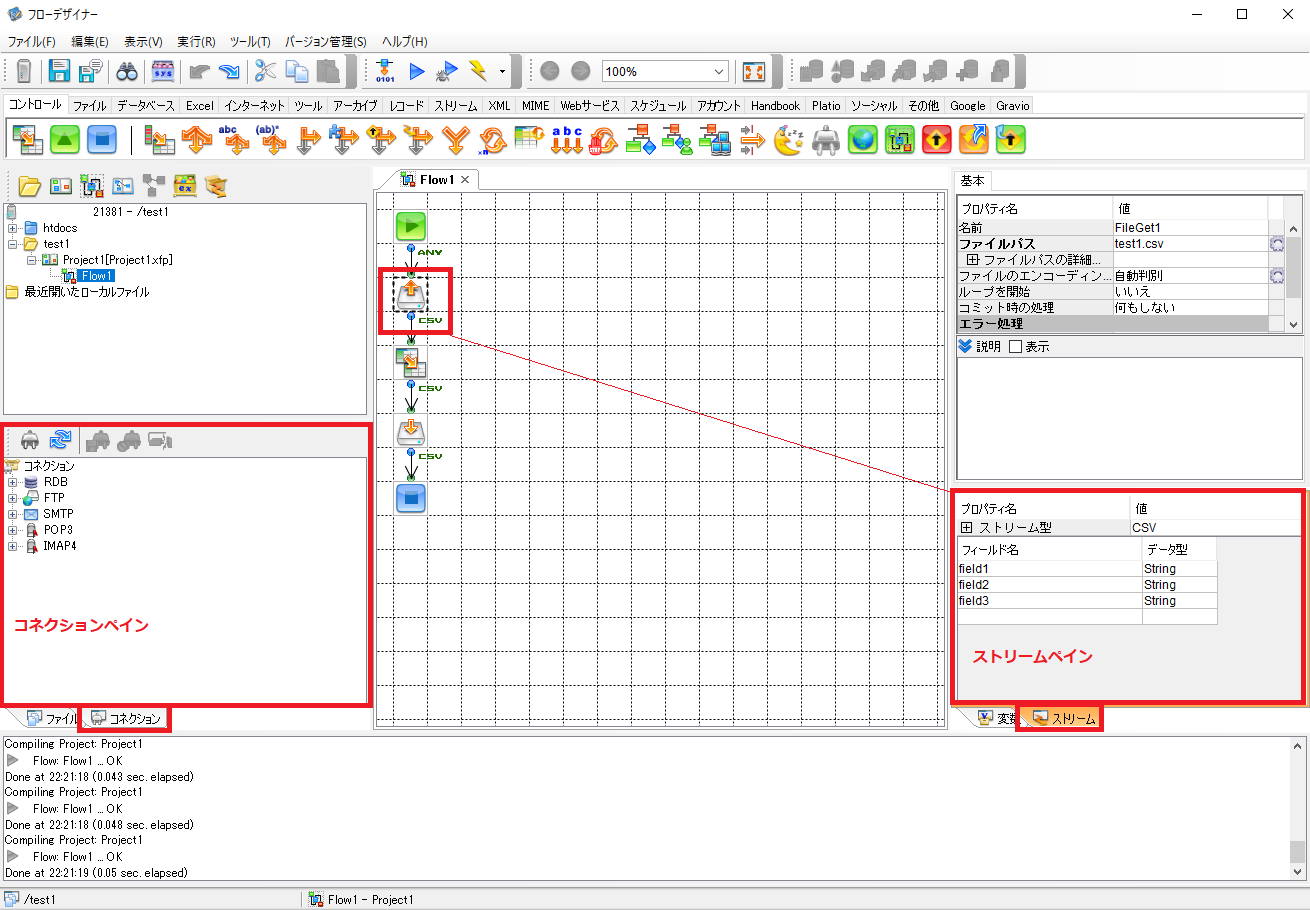Open the ファイル(F) menu

click(32, 42)
